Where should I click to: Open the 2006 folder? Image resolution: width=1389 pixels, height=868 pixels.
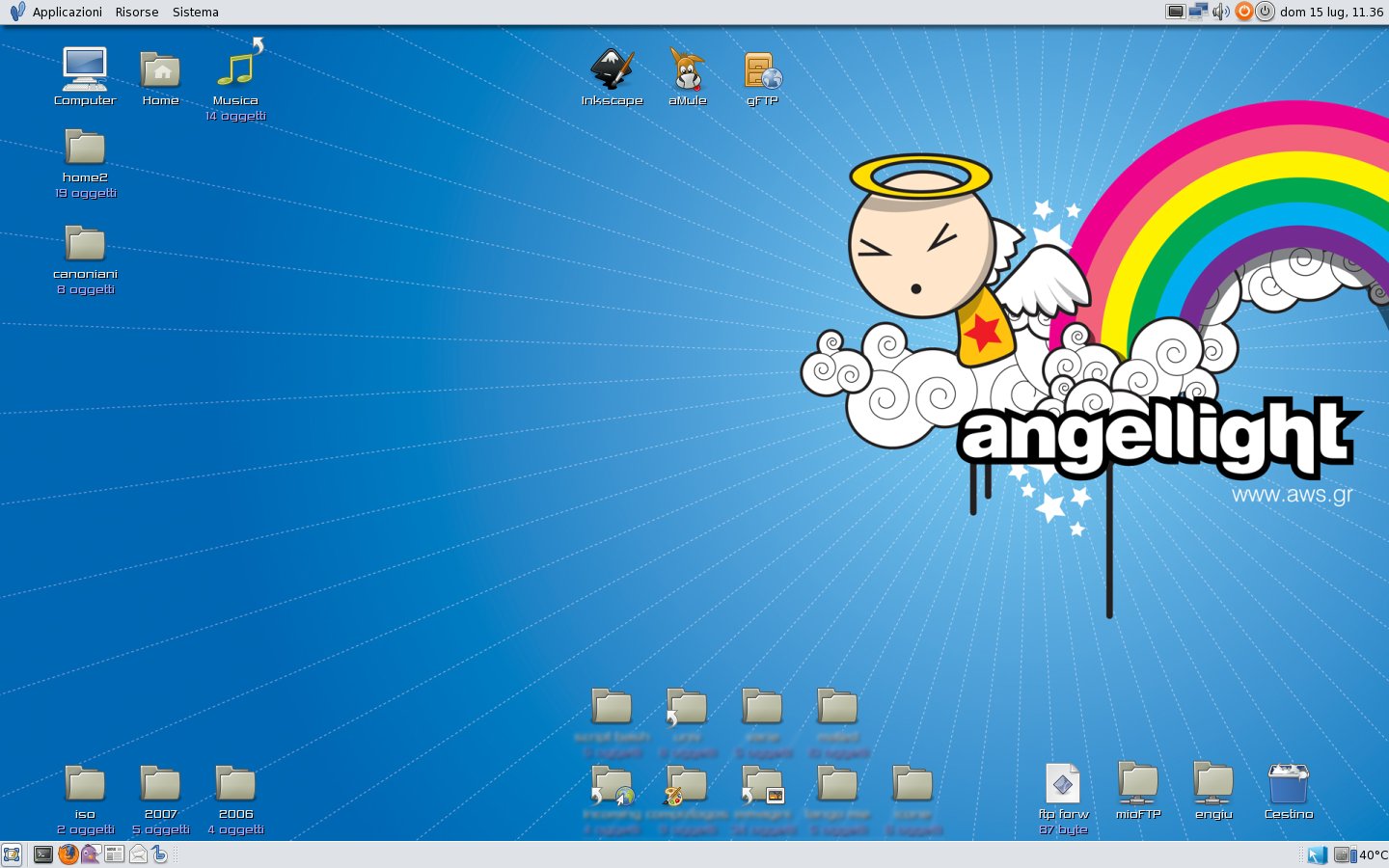[235, 783]
